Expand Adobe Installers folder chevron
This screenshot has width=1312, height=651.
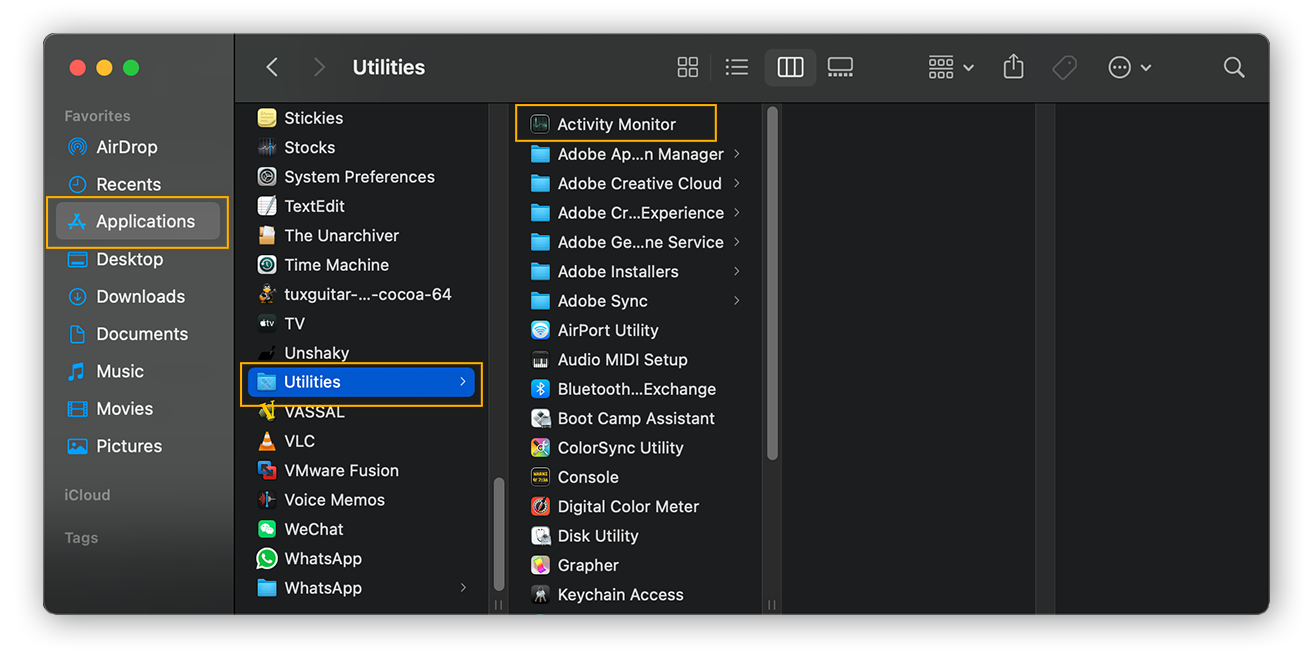737,271
